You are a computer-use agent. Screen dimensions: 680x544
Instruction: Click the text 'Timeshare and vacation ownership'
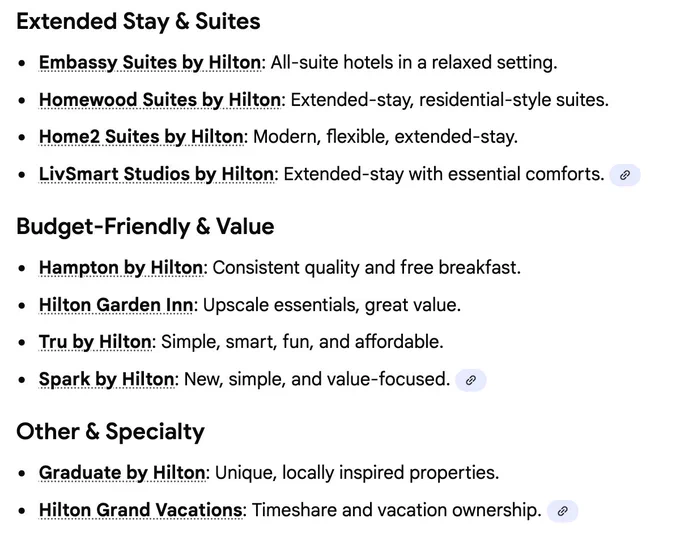(394, 510)
